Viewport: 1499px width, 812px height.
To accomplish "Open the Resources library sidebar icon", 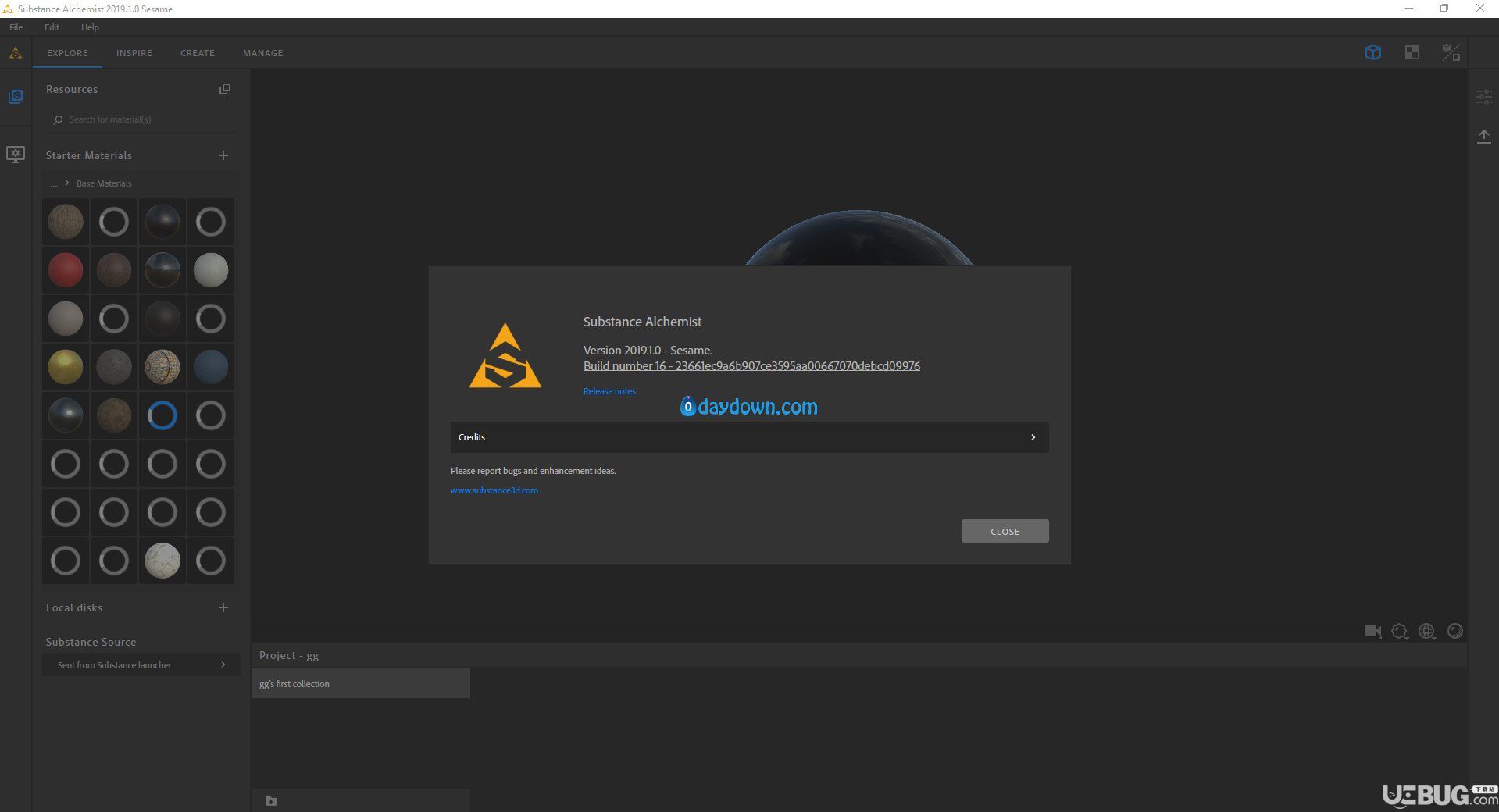I will [x=16, y=97].
